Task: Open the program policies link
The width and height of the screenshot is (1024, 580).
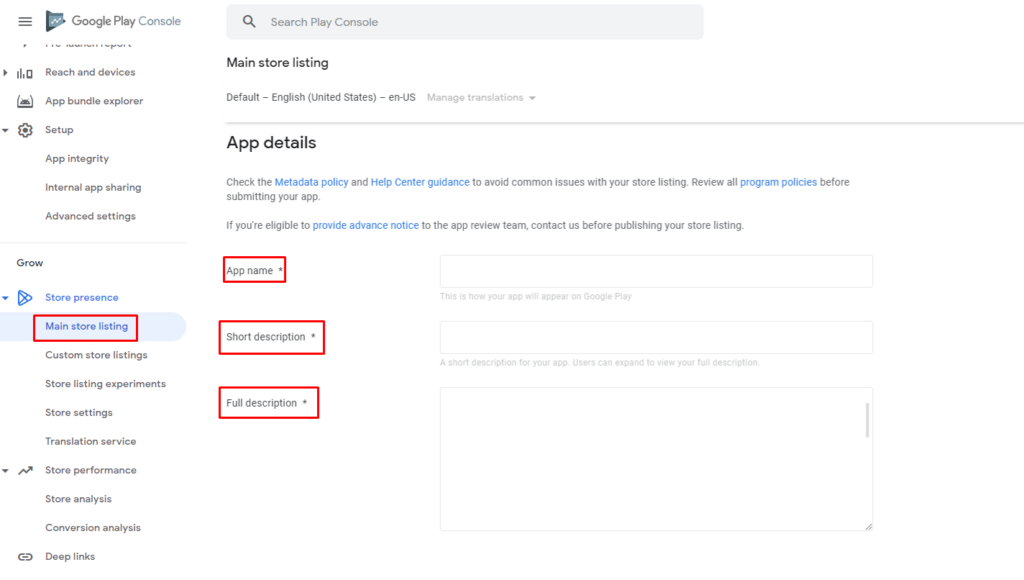Action: [x=778, y=182]
